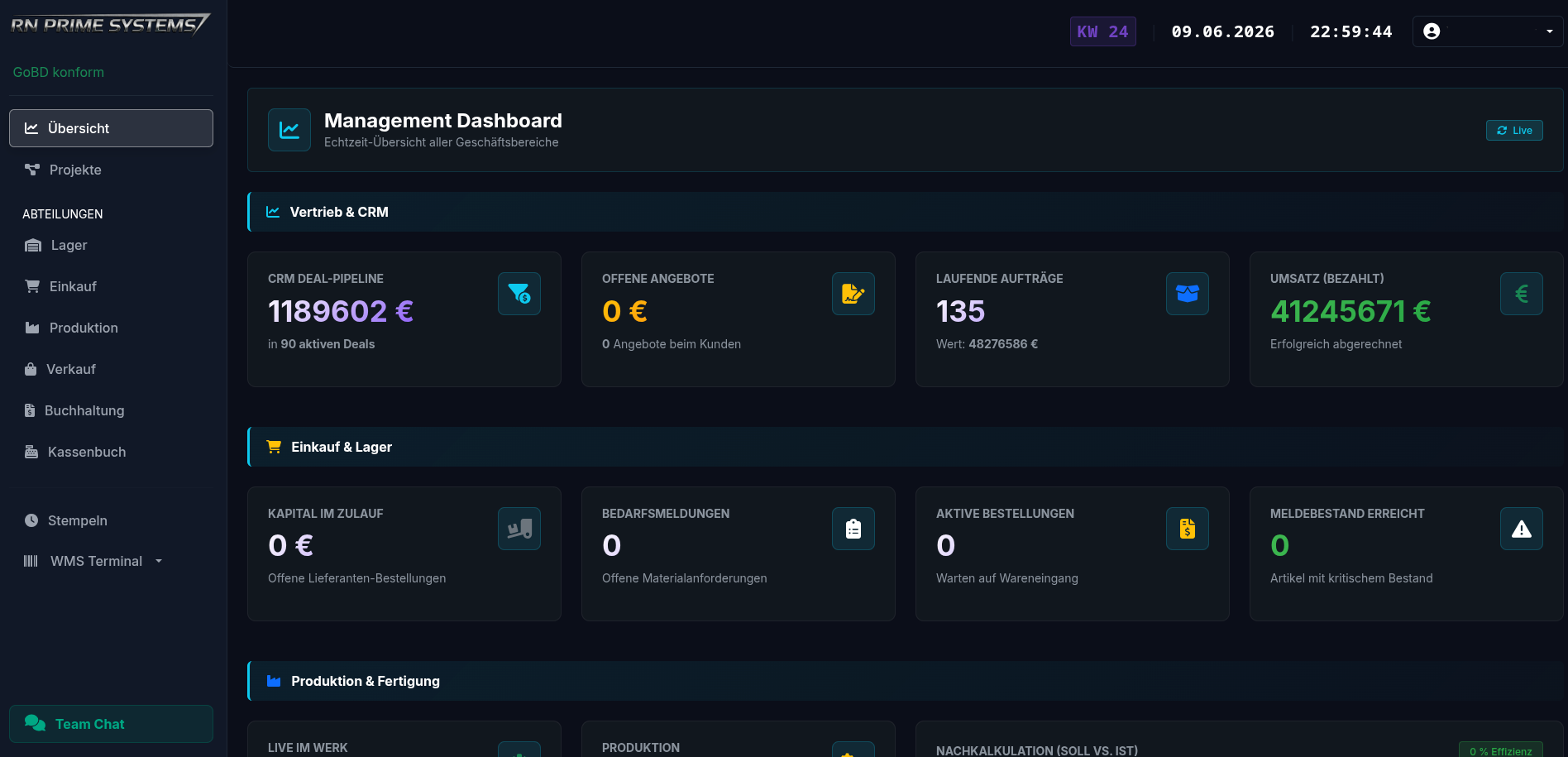
Task: Click the Einkauf & Lager cart icon
Action: pyautogui.click(x=274, y=447)
